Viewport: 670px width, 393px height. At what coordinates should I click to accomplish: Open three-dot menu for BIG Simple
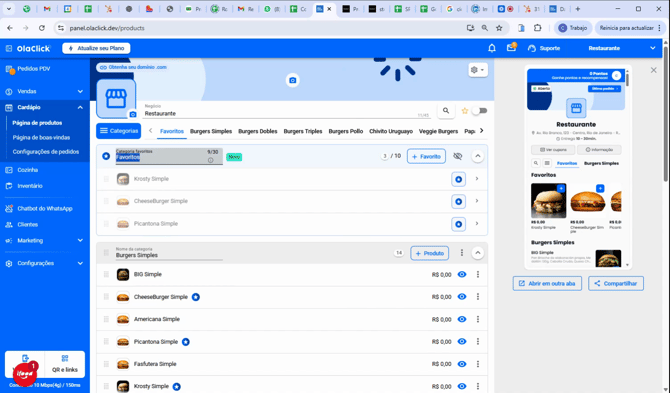click(x=478, y=274)
